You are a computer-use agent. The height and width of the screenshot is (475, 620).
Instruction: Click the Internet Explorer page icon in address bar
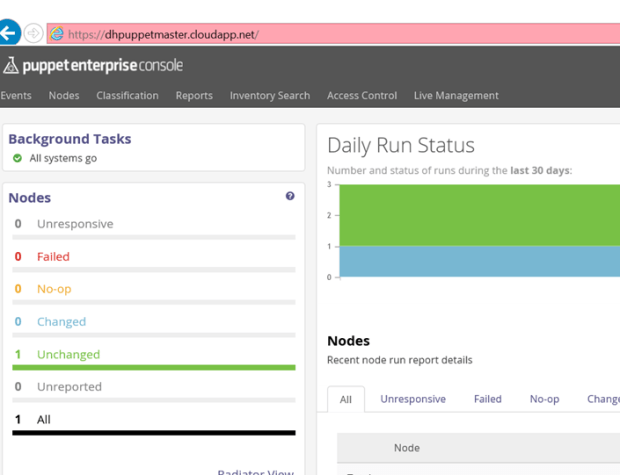[57, 34]
